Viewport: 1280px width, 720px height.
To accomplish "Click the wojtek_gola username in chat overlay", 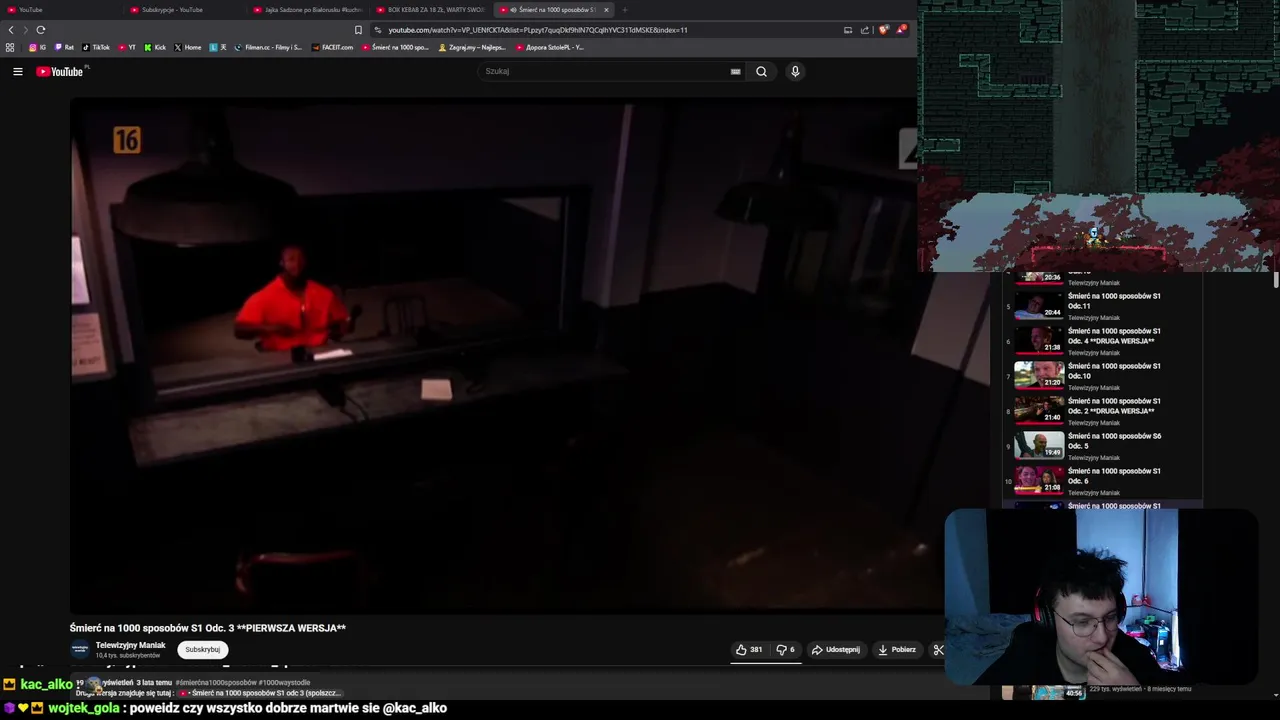I will 84,708.
